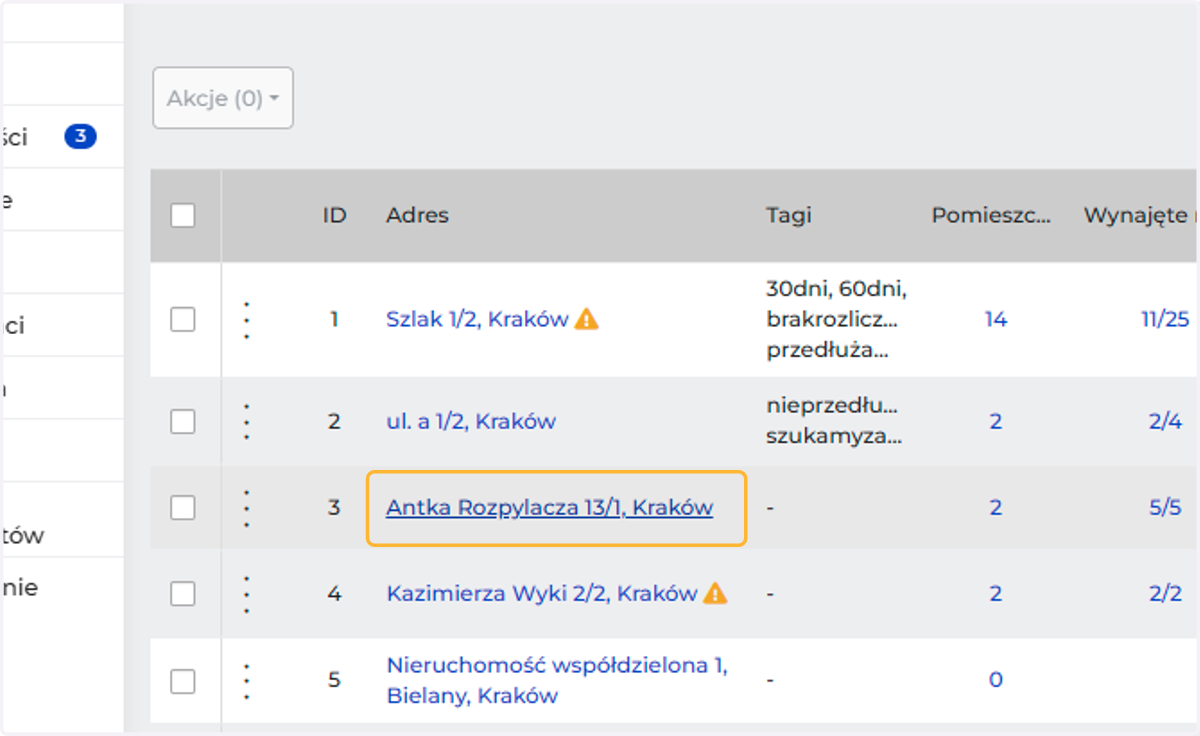Click rooms count 0 for Nieruchomość współdzielona

coord(996,680)
